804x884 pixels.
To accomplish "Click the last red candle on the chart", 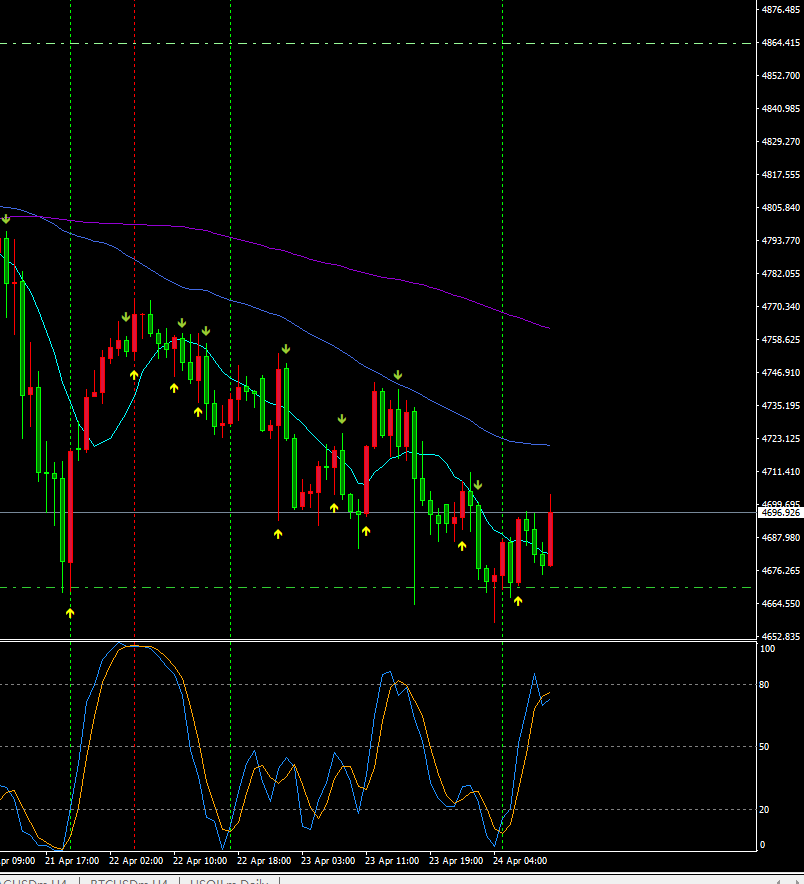I will point(550,539).
